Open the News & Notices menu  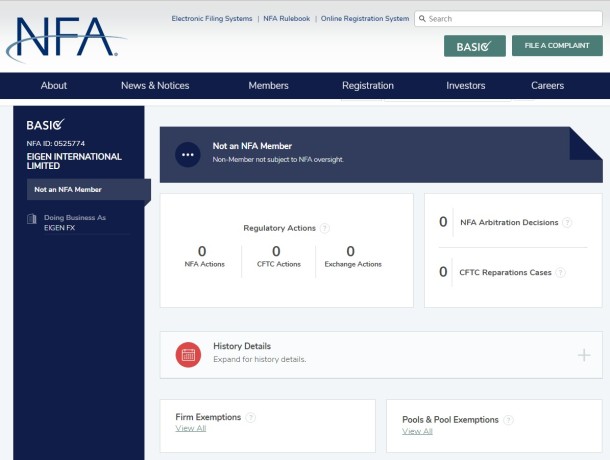point(155,86)
